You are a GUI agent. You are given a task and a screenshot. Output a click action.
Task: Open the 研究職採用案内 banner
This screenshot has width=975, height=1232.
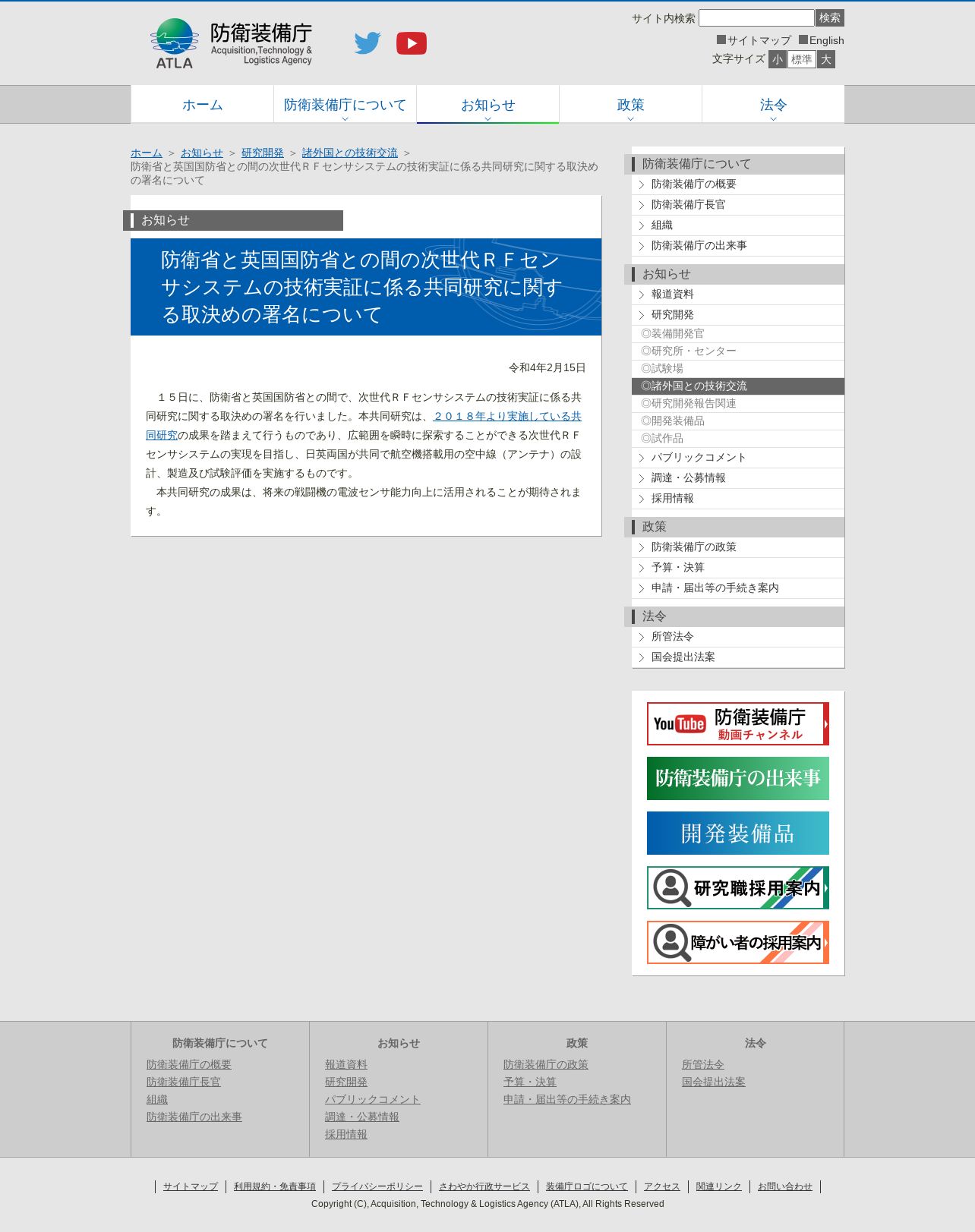(x=738, y=888)
